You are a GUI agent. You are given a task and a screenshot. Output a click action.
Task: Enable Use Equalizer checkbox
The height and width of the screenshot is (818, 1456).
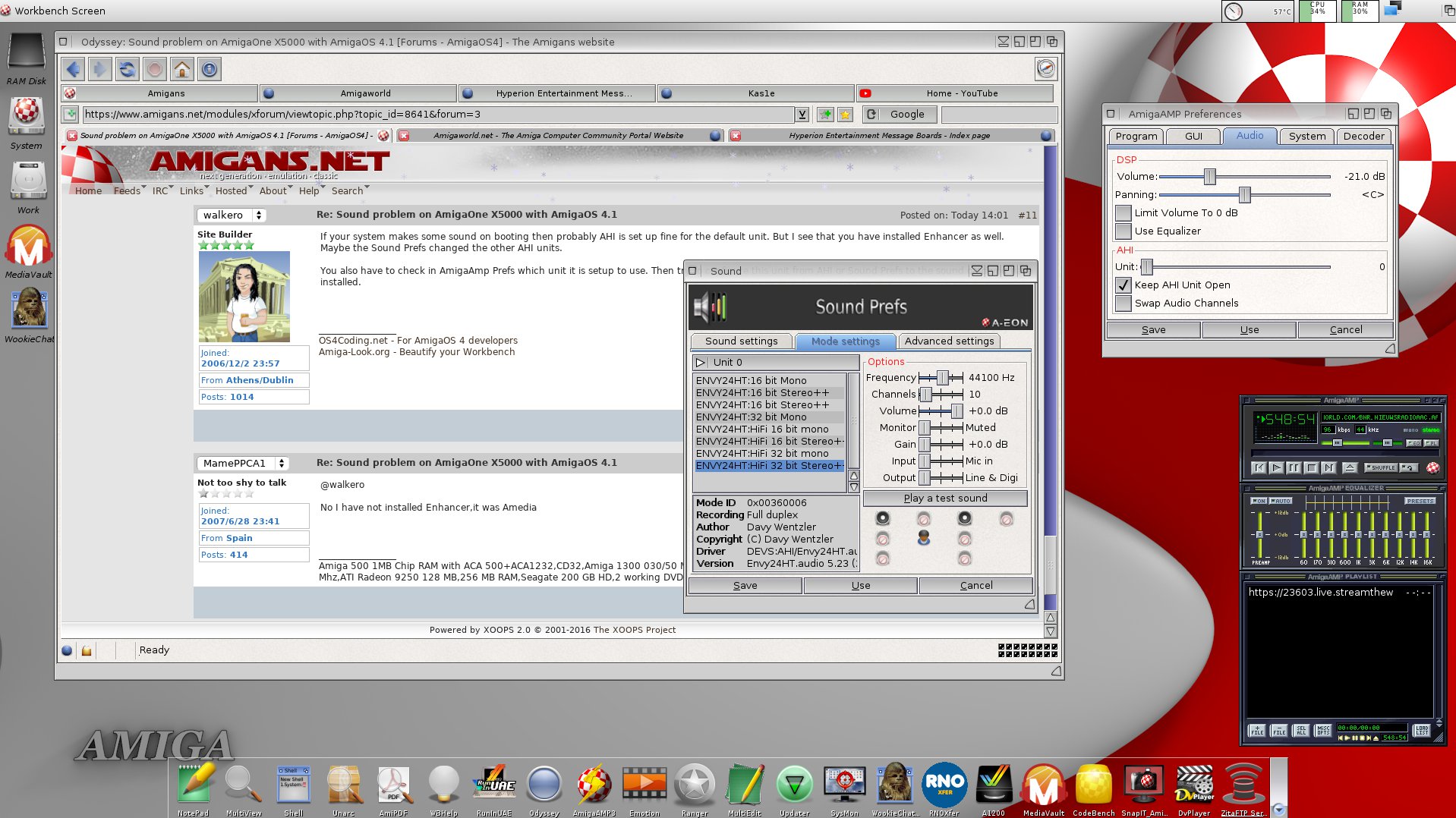tap(1123, 231)
